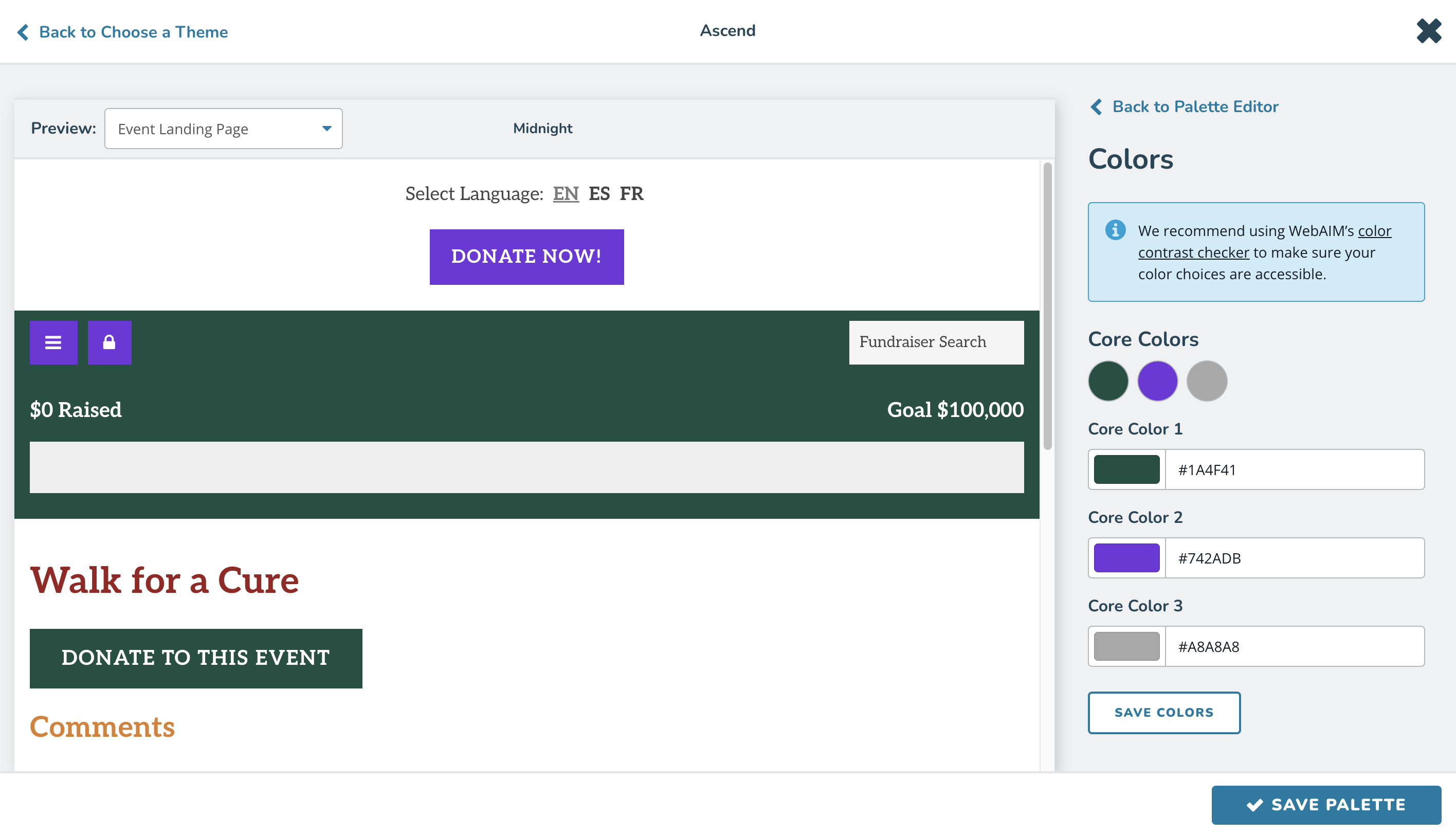Click the SAVE PALETTE button
Viewport: 1456px width, 834px height.
click(x=1326, y=805)
